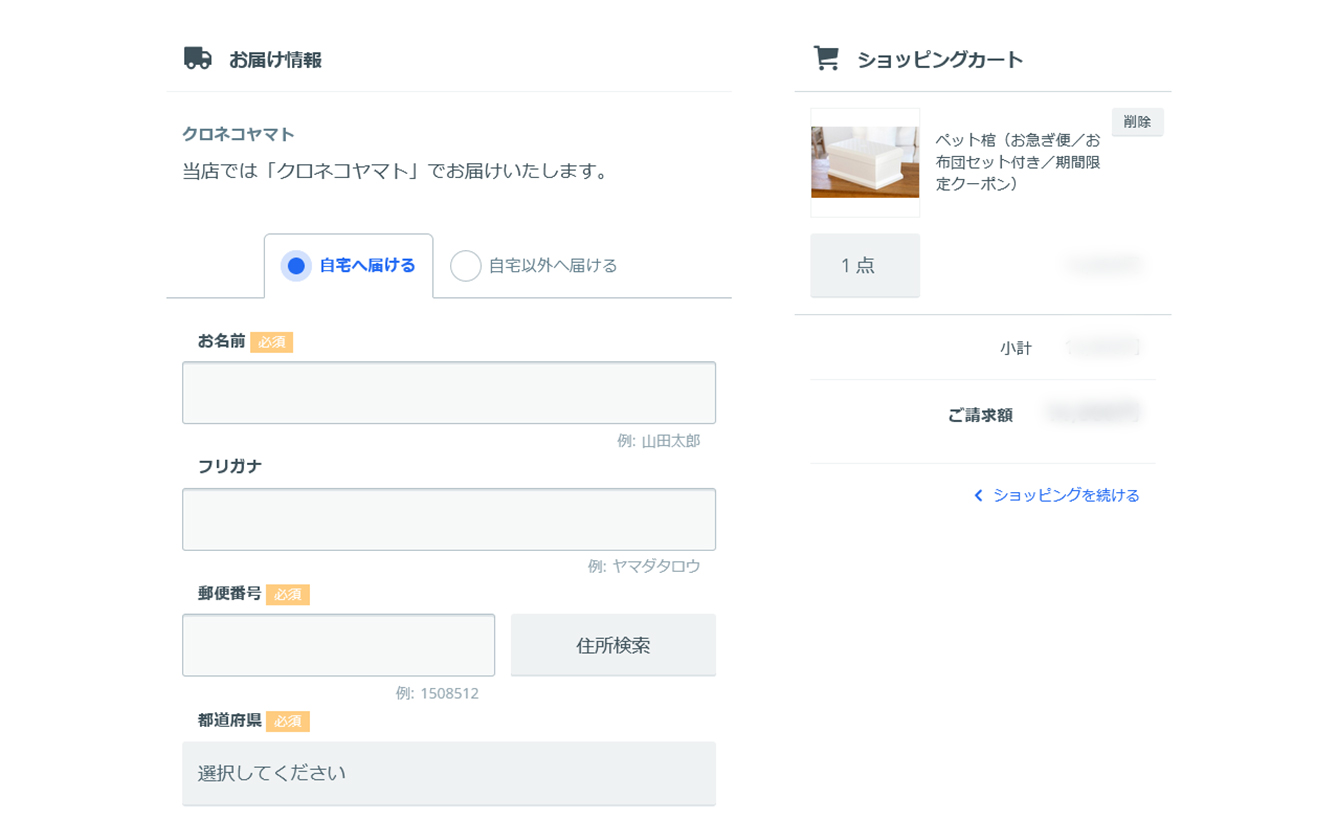Click the delivery truck icon
This screenshot has width=1332, height=826.
198,59
